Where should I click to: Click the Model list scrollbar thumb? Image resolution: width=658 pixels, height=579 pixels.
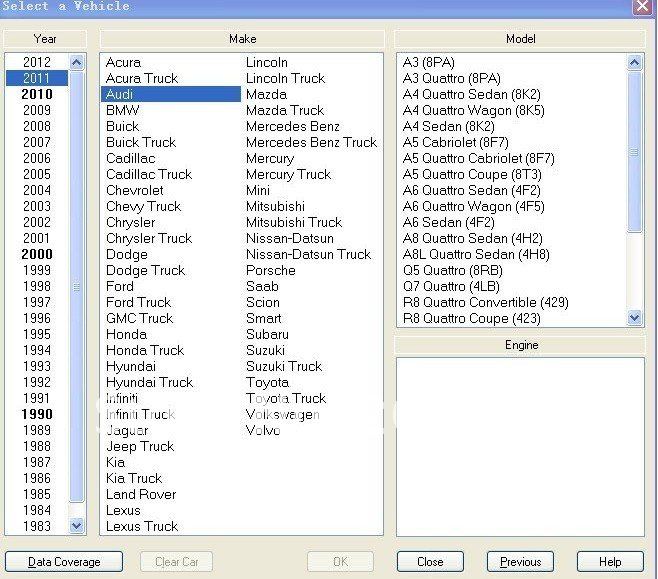click(634, 152)
